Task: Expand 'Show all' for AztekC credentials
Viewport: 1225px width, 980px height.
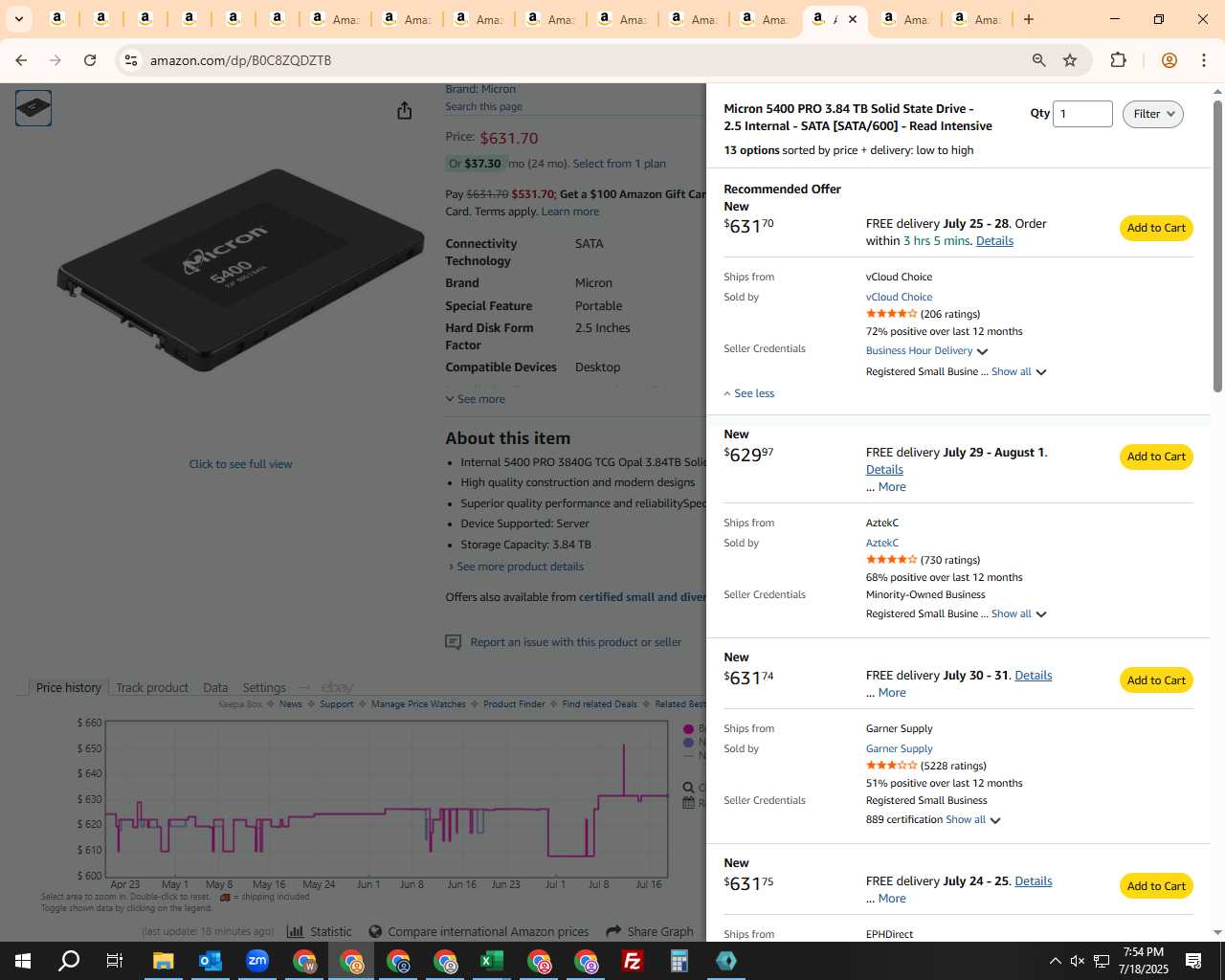Action: pos(1018,614)
